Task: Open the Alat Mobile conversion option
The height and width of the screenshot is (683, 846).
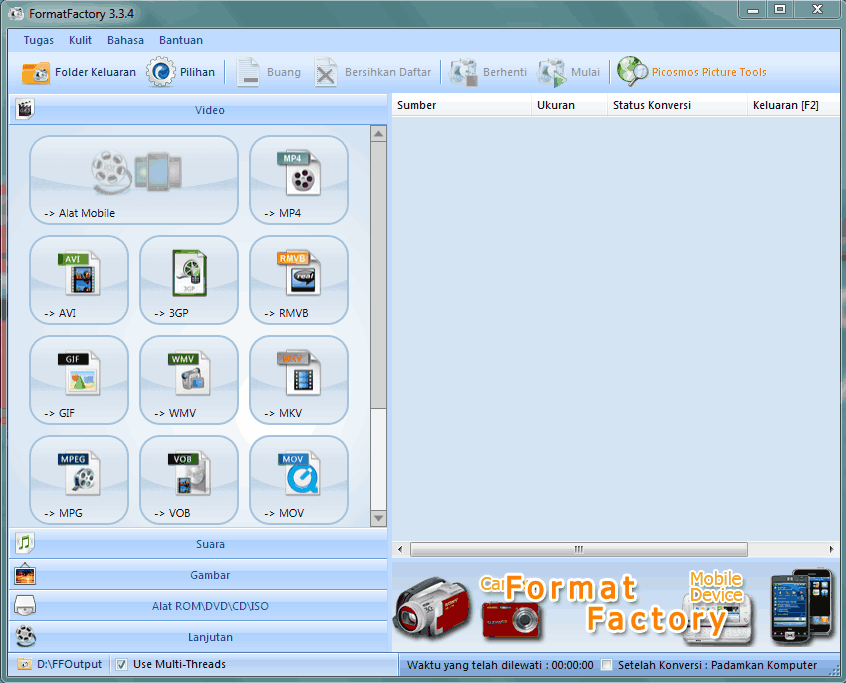Action: (x=134, y=180)
